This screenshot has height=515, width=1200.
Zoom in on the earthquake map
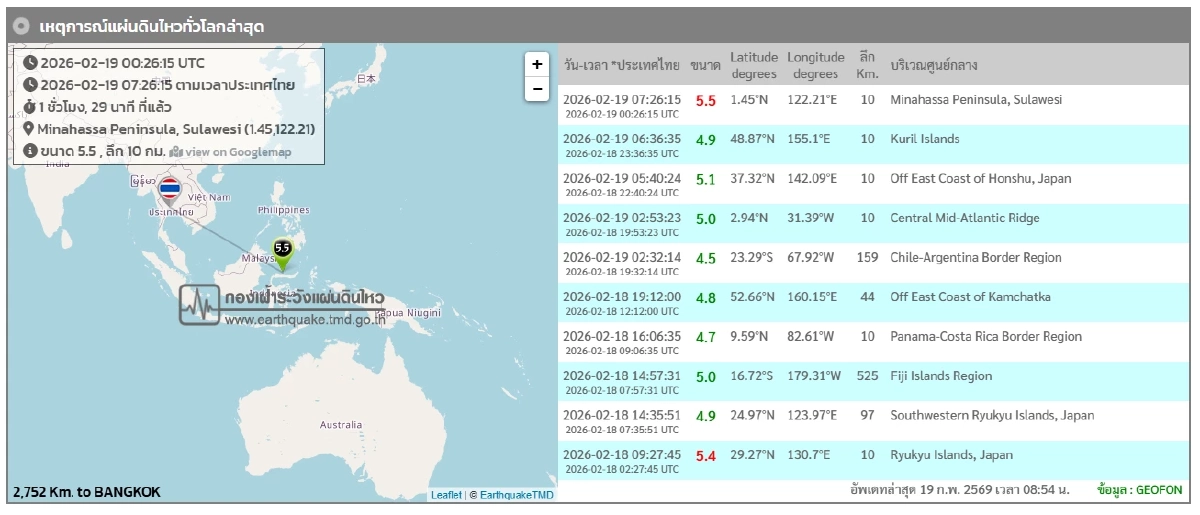[x=537, y=64]
